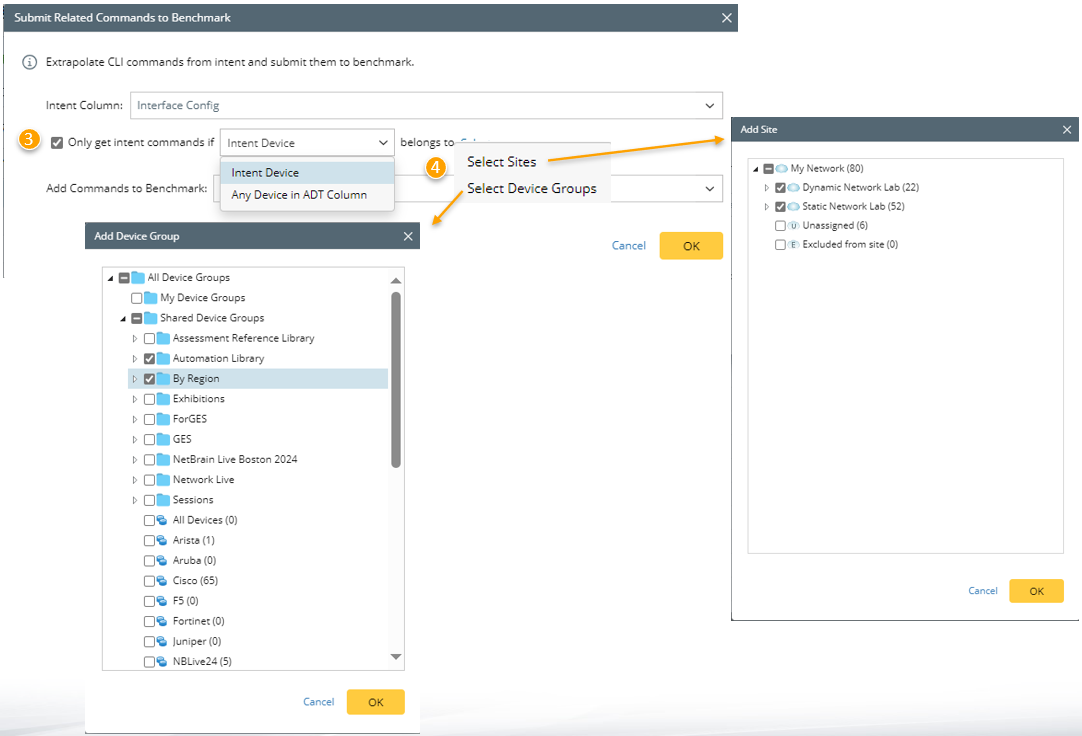1082x736 pixels.
Task: Collapse the Shared Device Groups node
Action: (123, 318)
